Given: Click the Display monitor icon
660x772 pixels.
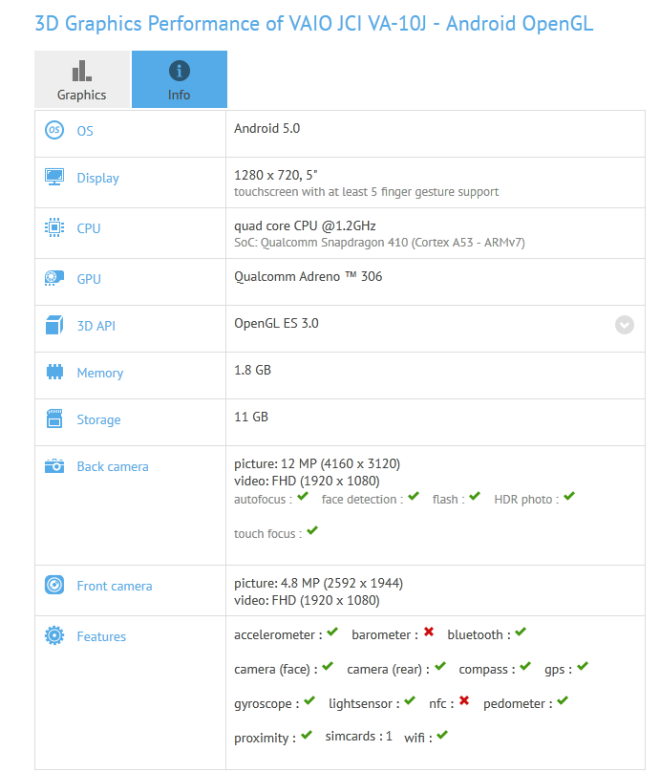Looking at the screenshot, I should click(54, 177).
